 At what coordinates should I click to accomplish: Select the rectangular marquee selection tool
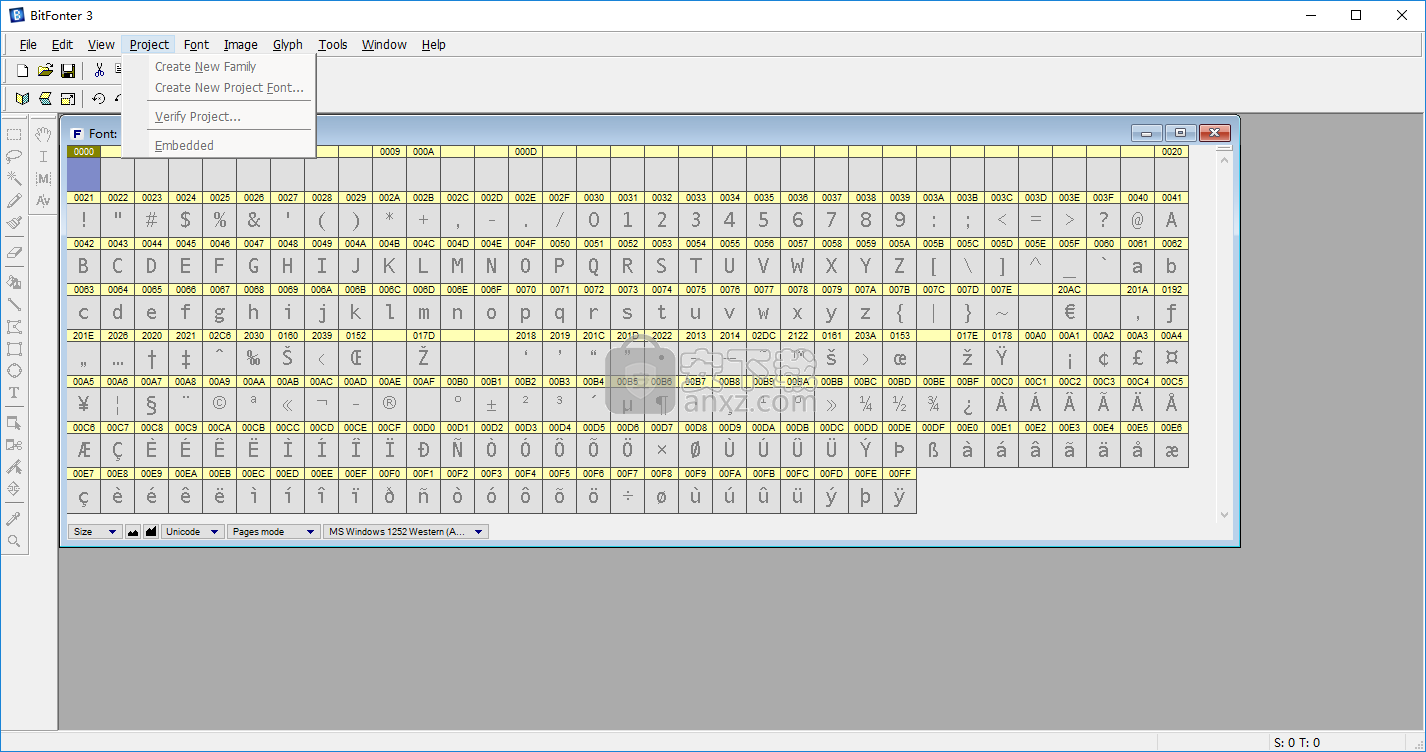[x=14, y=134]
